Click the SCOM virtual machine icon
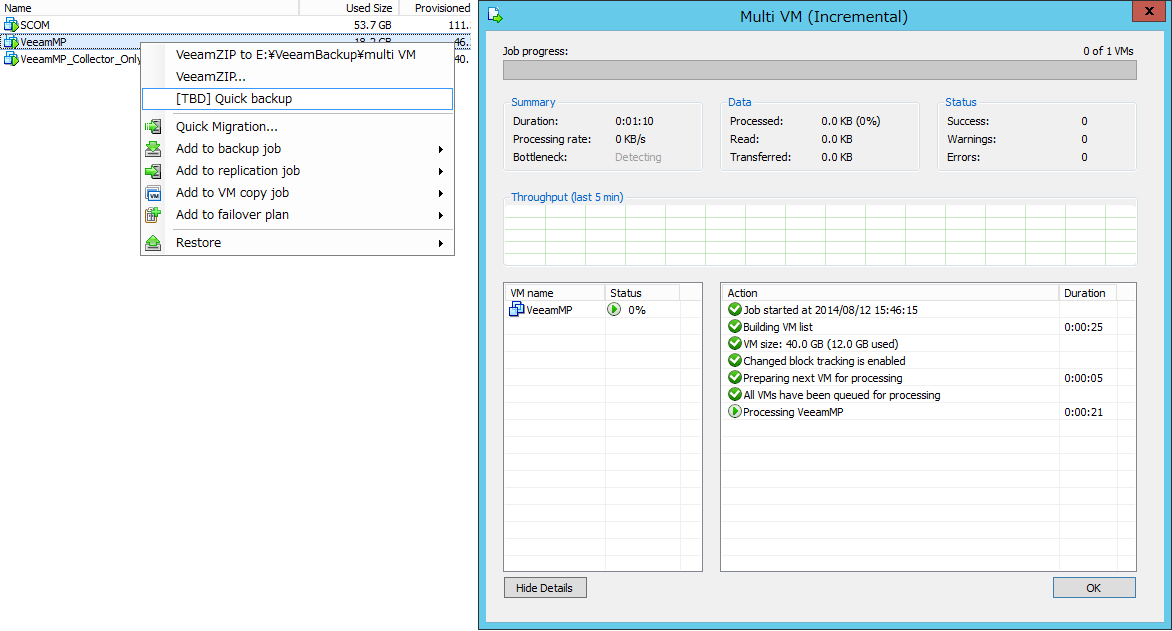 [x=11, y=25]
